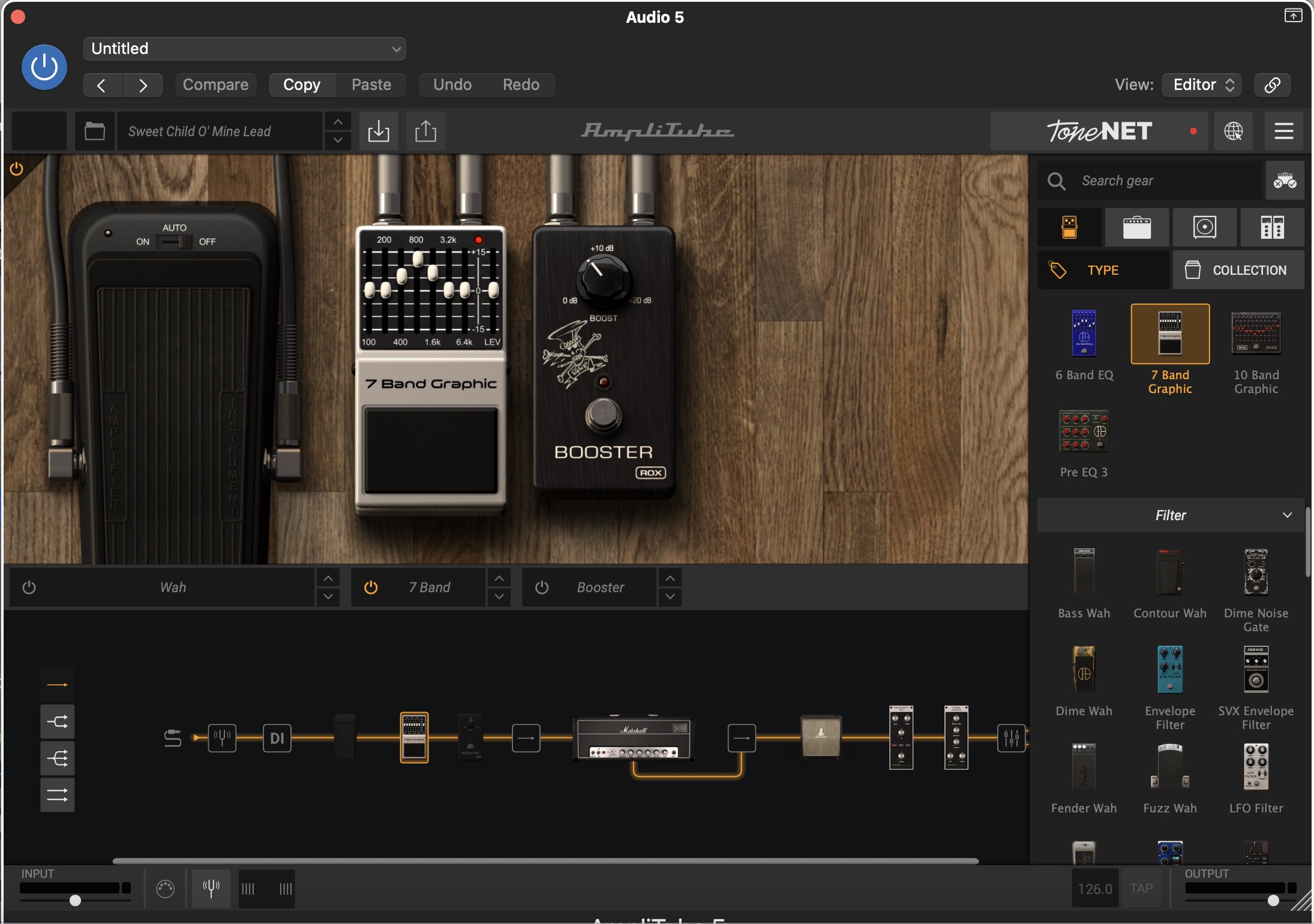Step to next preset down arrow

338,140
